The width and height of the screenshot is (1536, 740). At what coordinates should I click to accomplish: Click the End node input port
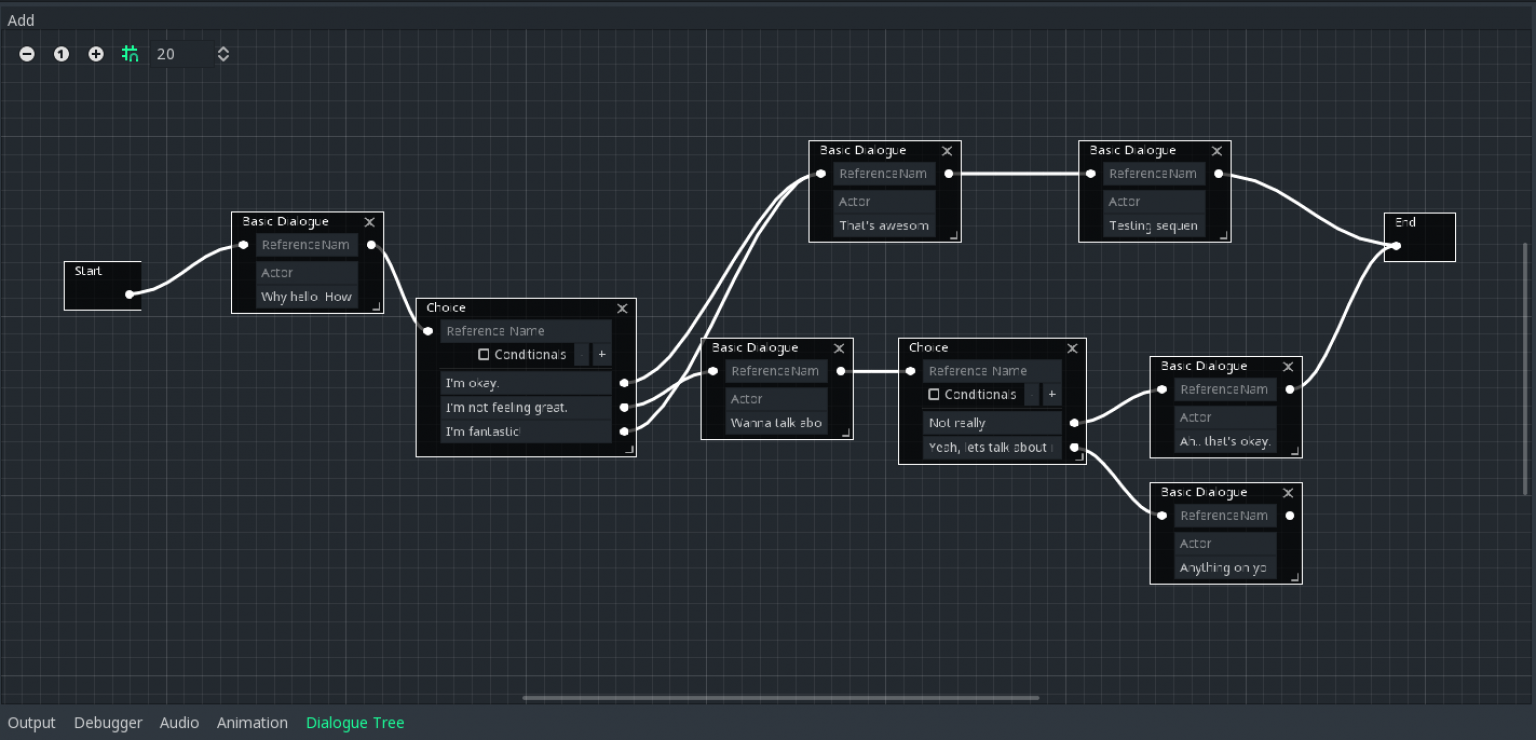click(x=1396, y=245)
